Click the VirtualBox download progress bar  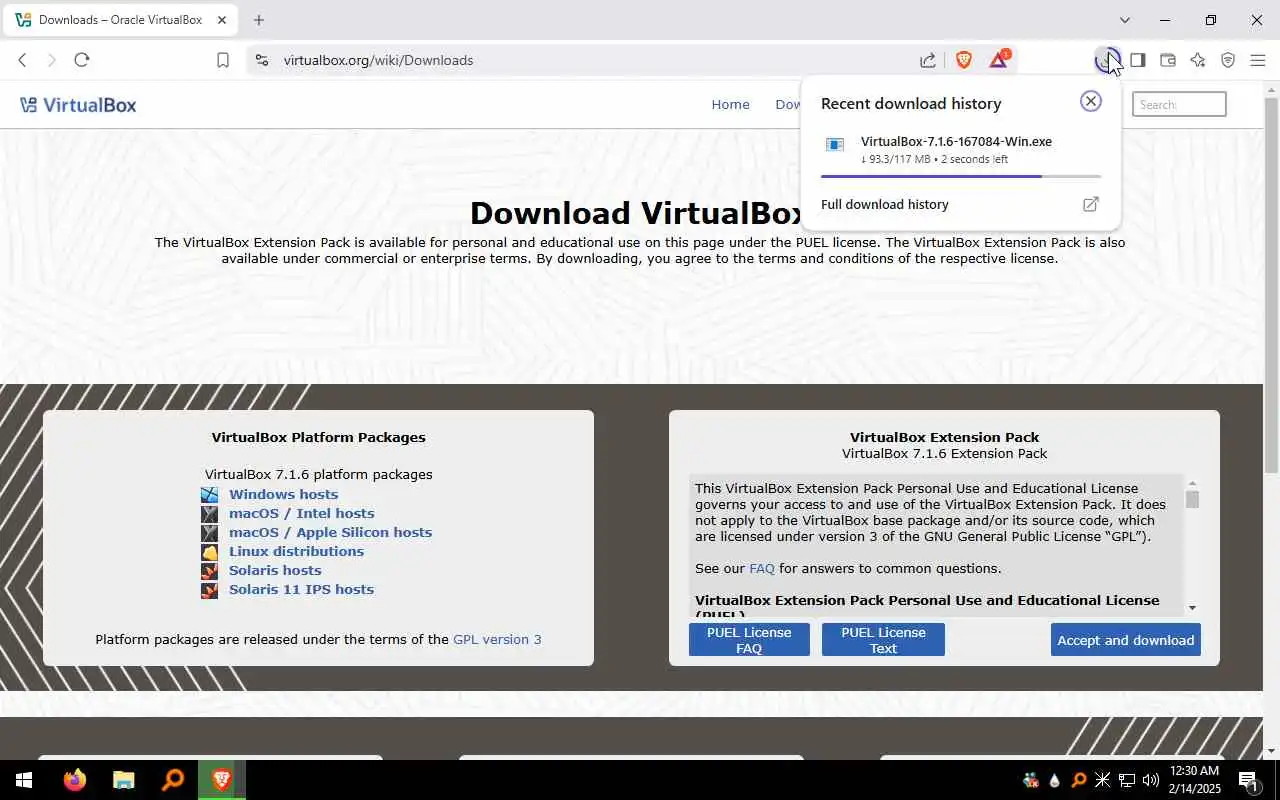(961, 176)
